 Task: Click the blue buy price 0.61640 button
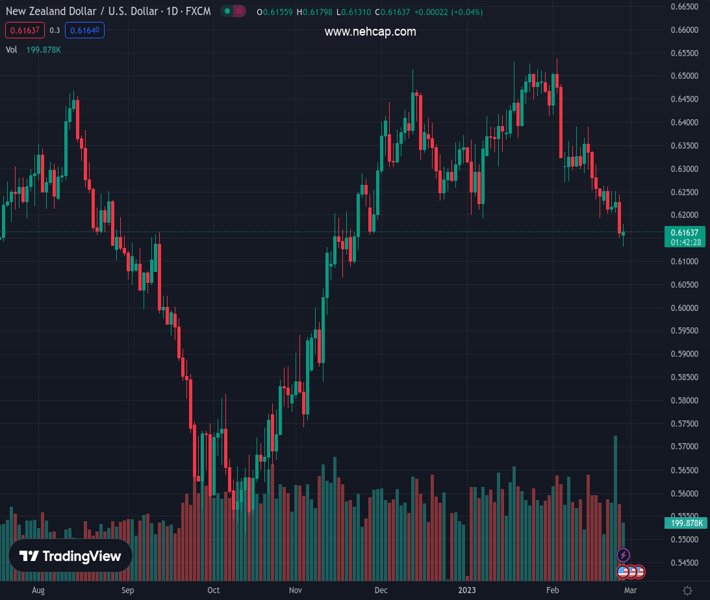coord(85,30)
